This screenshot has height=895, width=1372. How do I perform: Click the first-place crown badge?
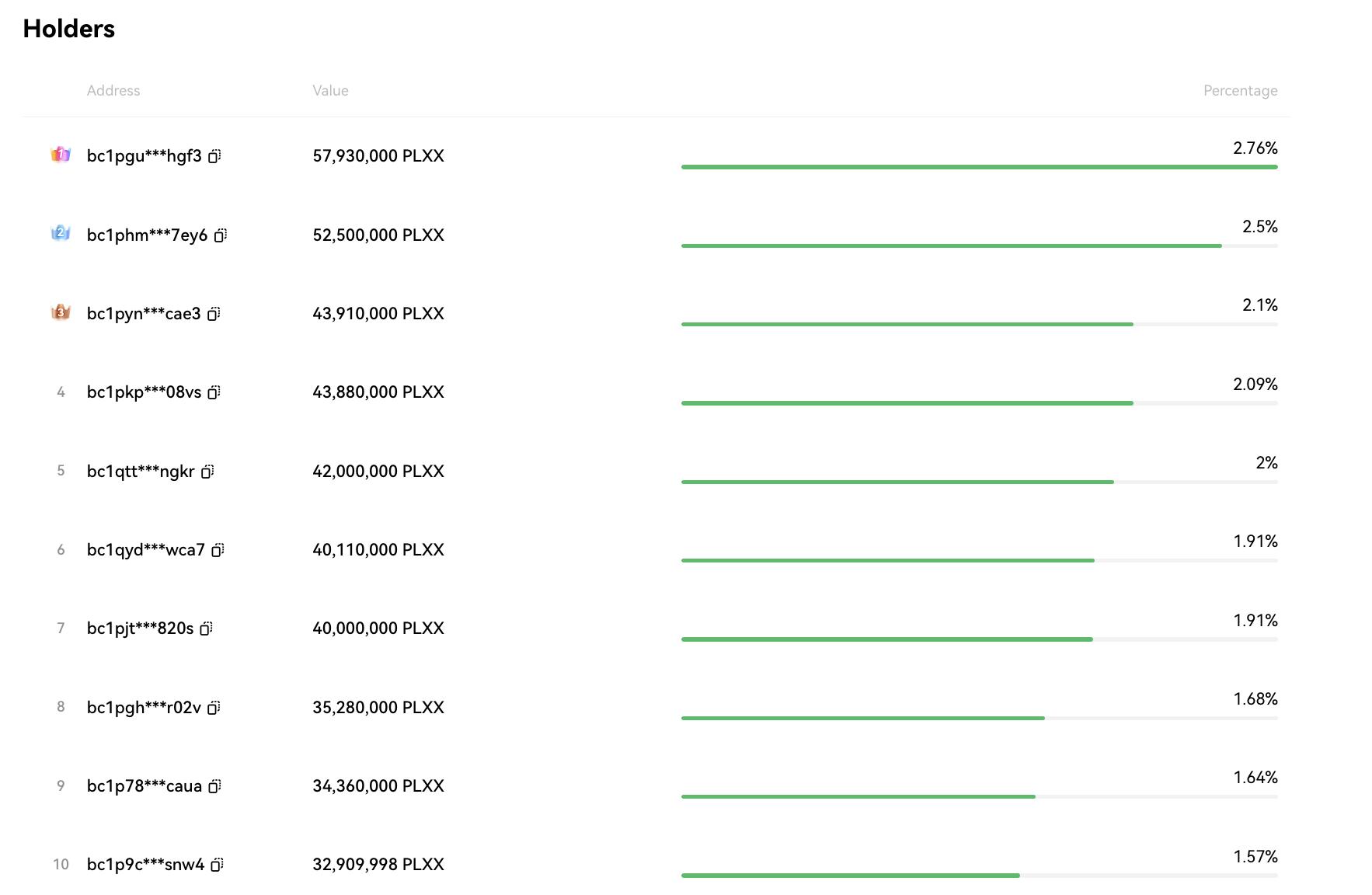coord(61,155)
